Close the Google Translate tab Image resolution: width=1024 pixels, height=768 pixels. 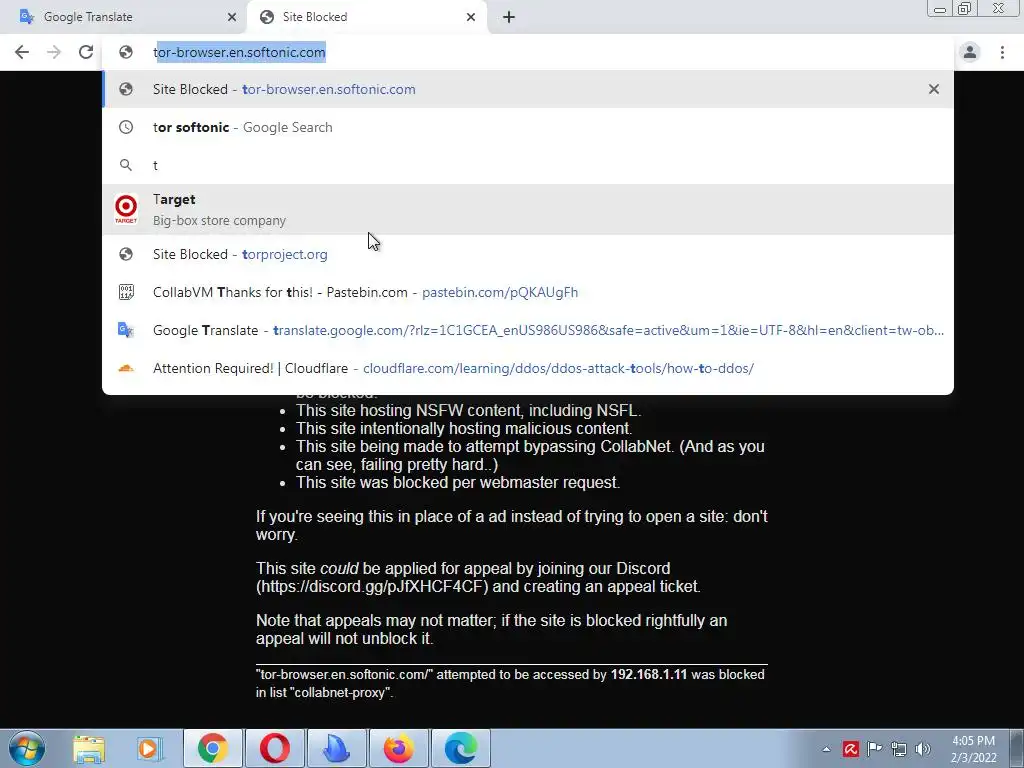[232, 17]
